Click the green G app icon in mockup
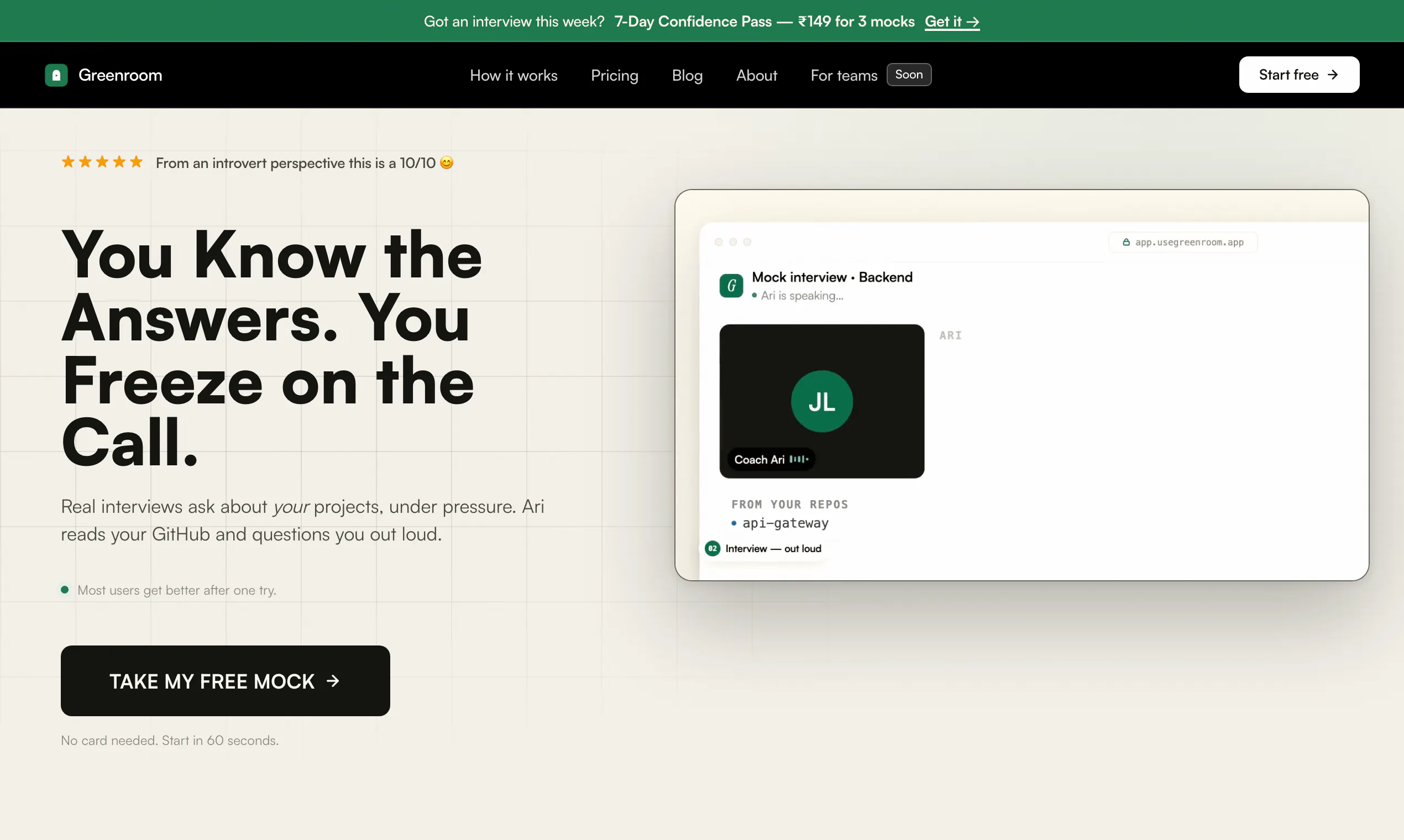Viewport: 1404px width, 840px height. point(731,285)
